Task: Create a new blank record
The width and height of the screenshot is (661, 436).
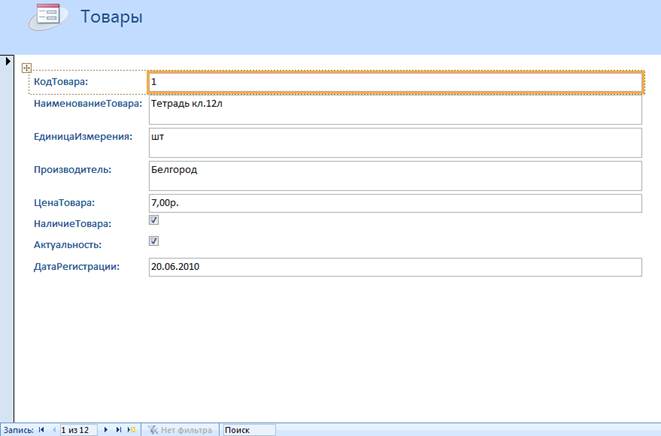Action: (131, 430)
